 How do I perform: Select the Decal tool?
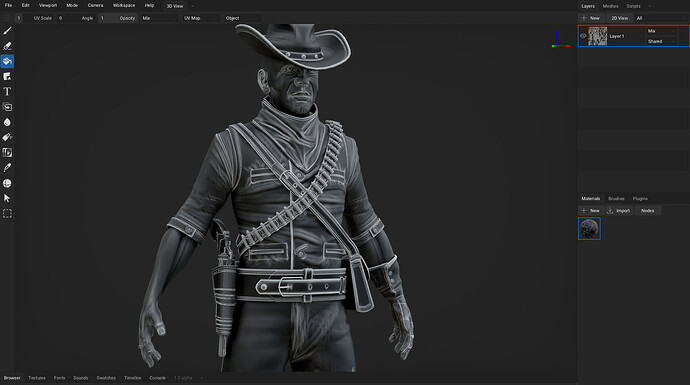pyautogui.click(x=7, y=77)
